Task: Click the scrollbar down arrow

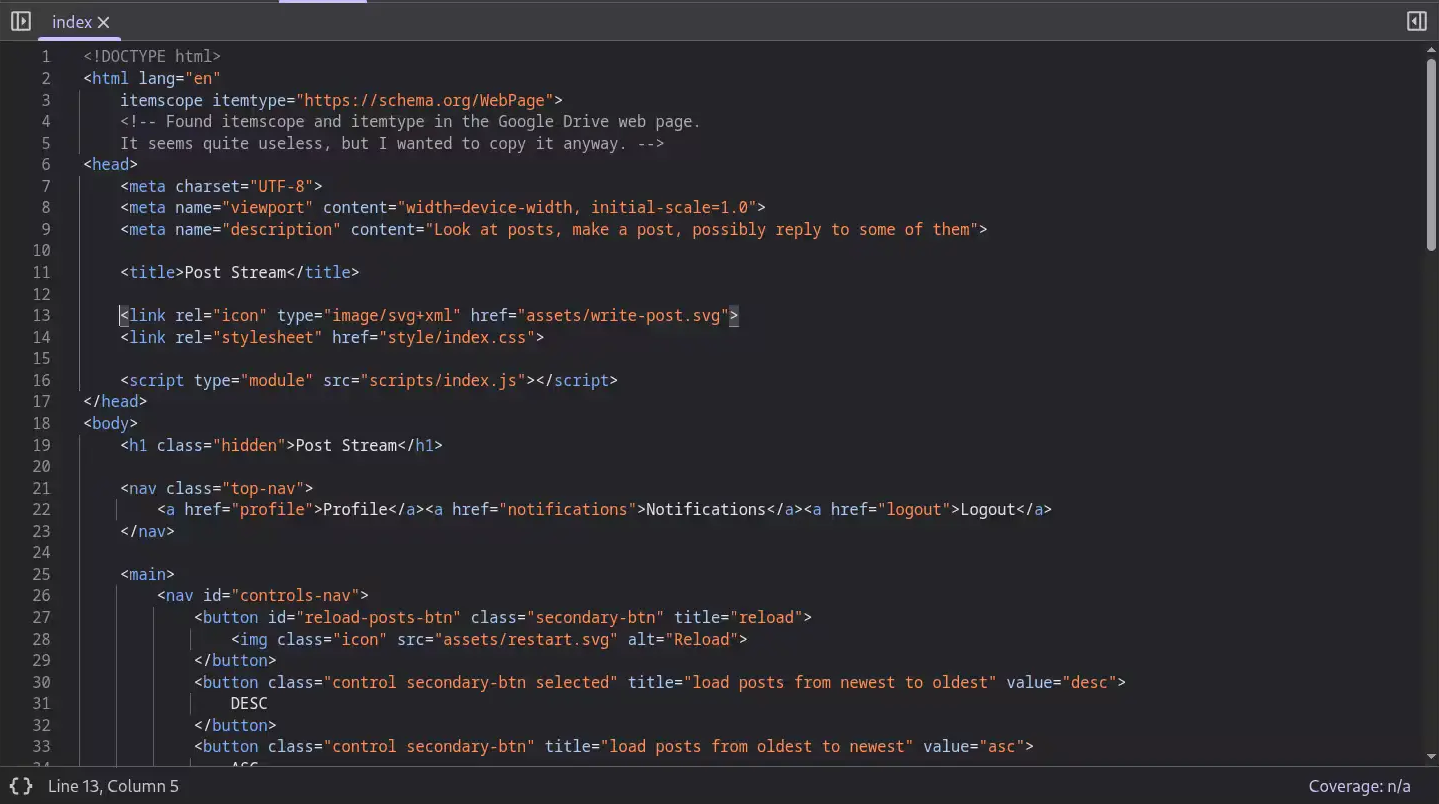Action: point(1430,757)
